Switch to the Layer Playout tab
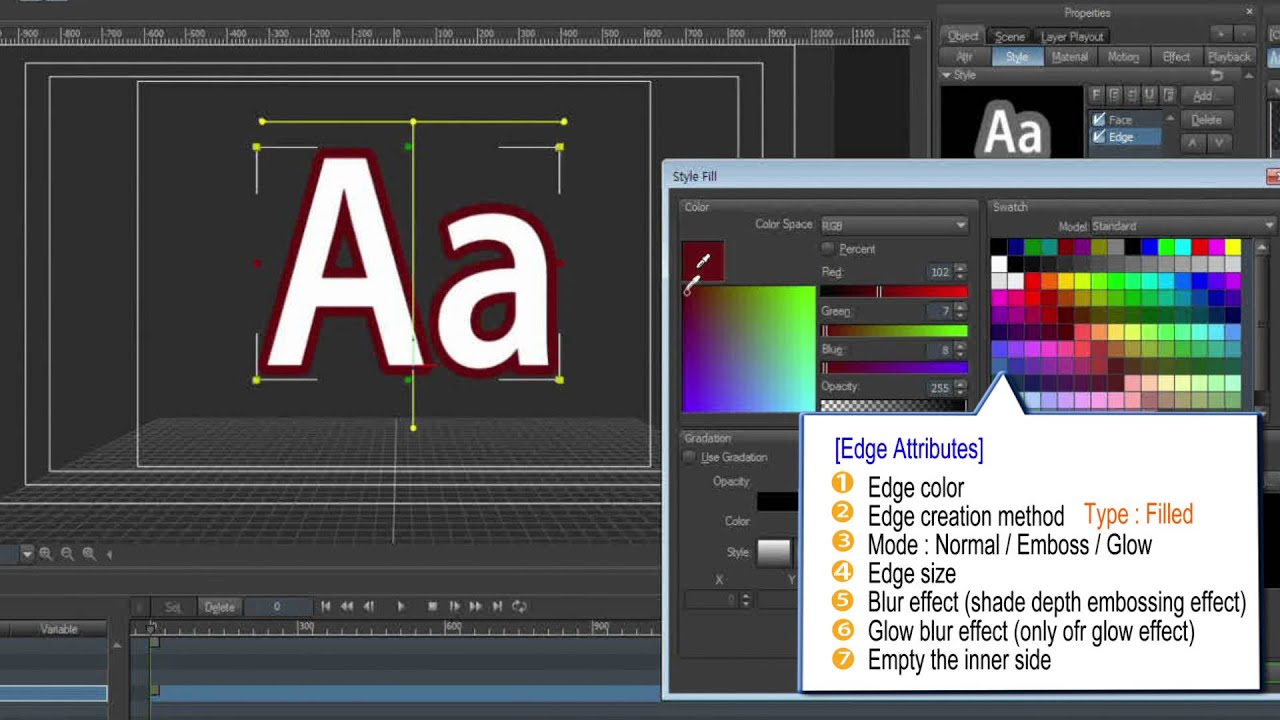 tap(1072, 36)
